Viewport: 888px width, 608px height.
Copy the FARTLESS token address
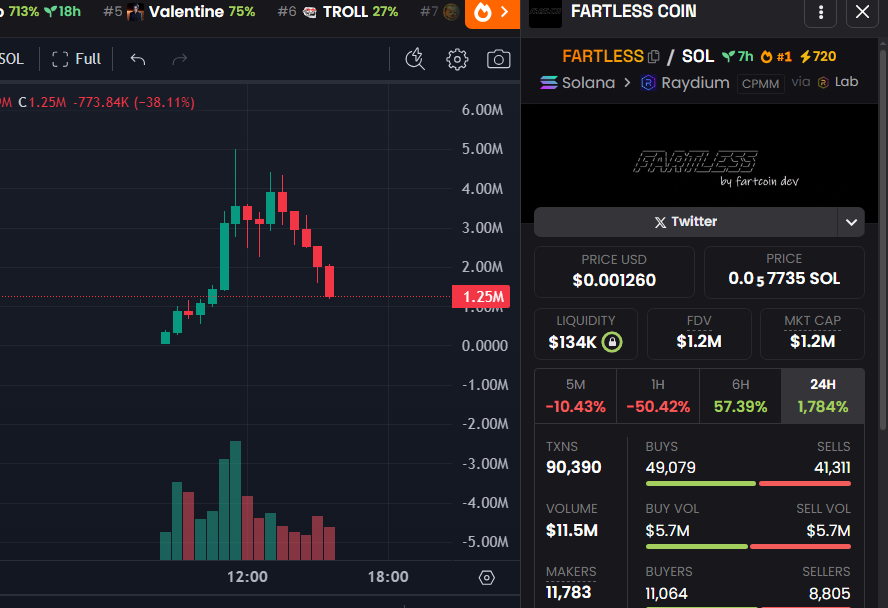654,57
